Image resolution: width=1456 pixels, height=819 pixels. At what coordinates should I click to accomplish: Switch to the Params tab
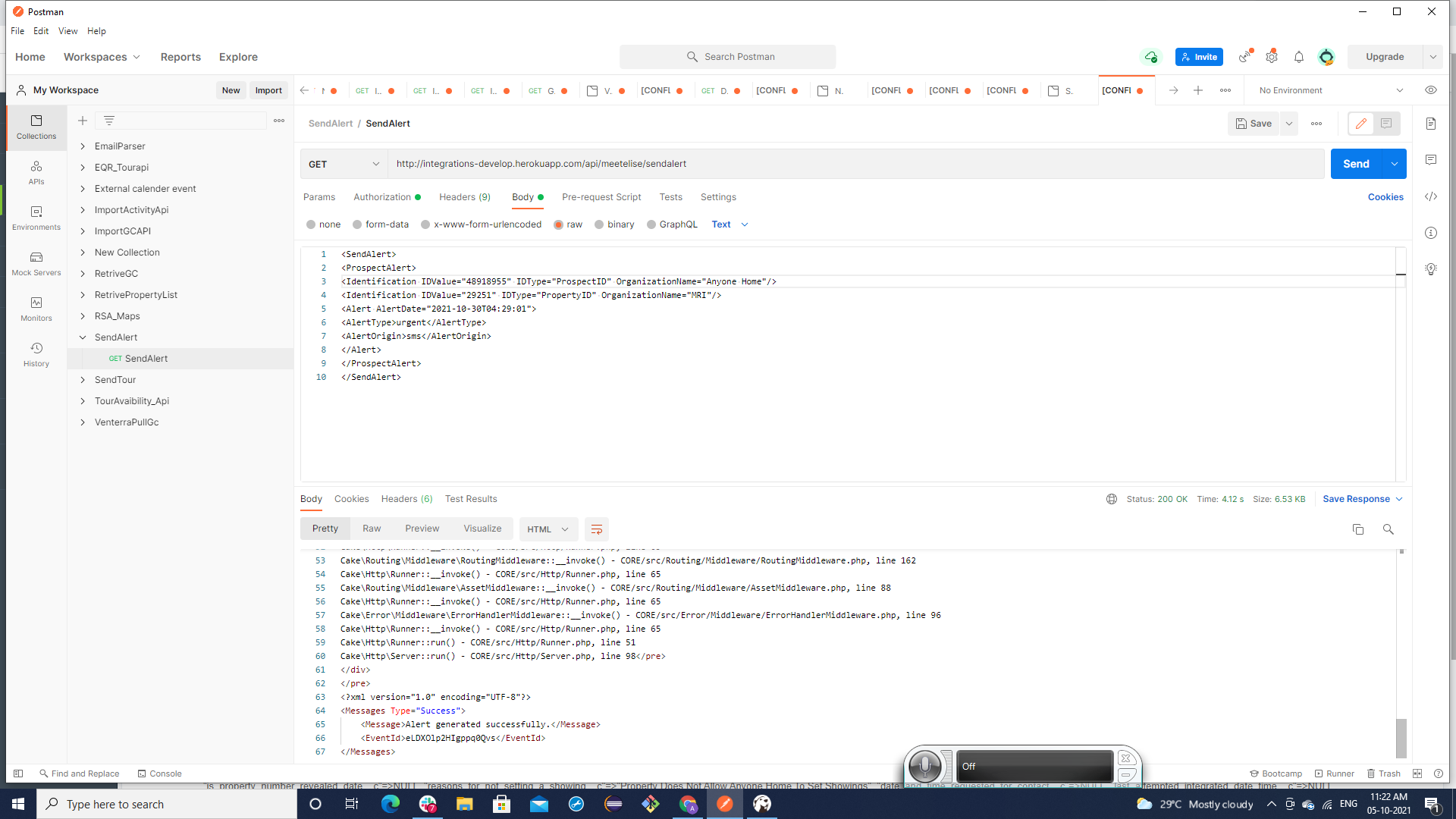coord(319,197)
